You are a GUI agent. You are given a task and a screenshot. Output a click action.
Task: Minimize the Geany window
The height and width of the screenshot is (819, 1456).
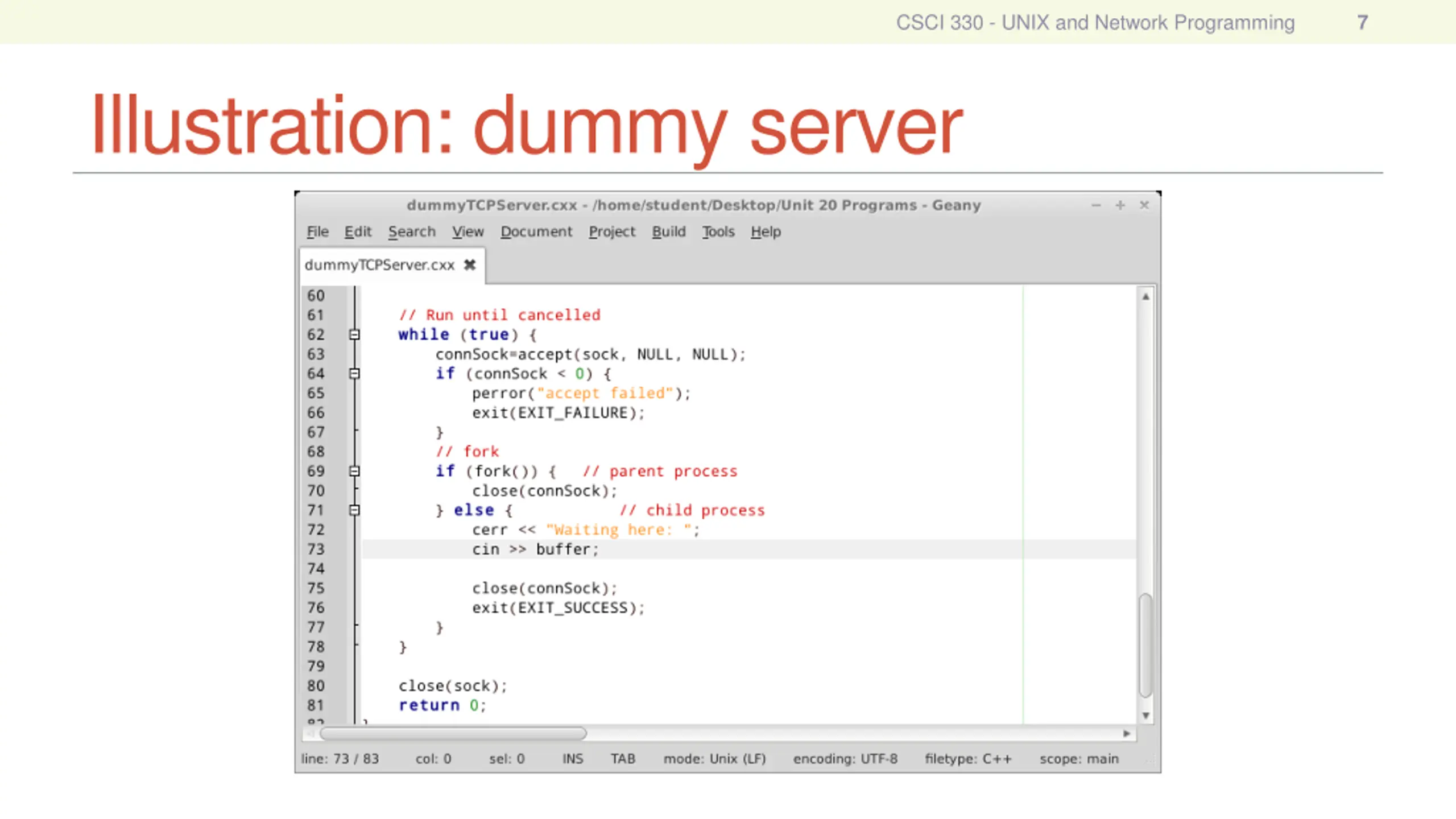coord(1096,205)
